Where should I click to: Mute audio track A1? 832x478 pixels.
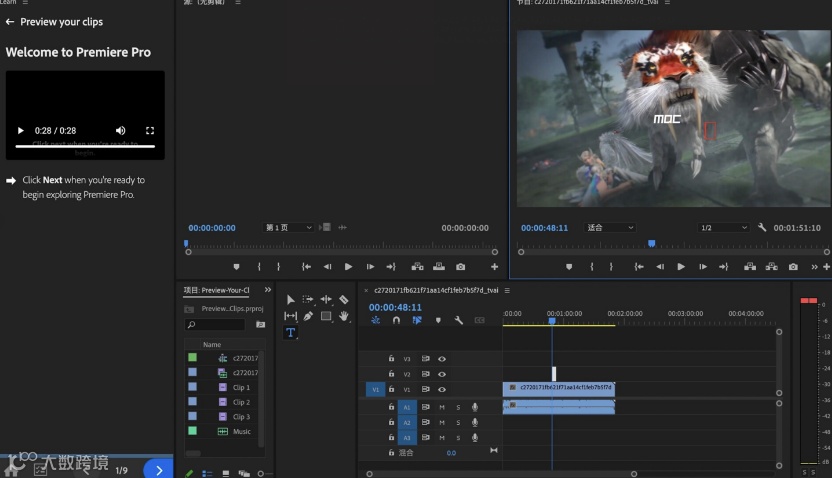[x=442, y=407]
